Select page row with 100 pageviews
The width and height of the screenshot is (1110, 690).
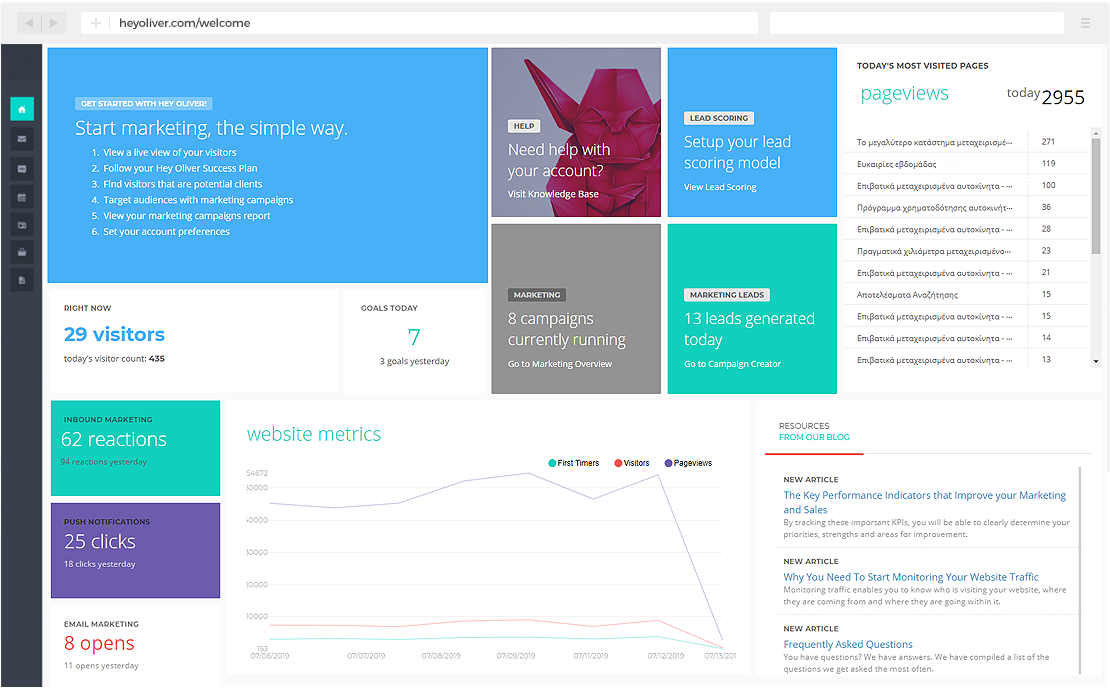click(967, 185)
